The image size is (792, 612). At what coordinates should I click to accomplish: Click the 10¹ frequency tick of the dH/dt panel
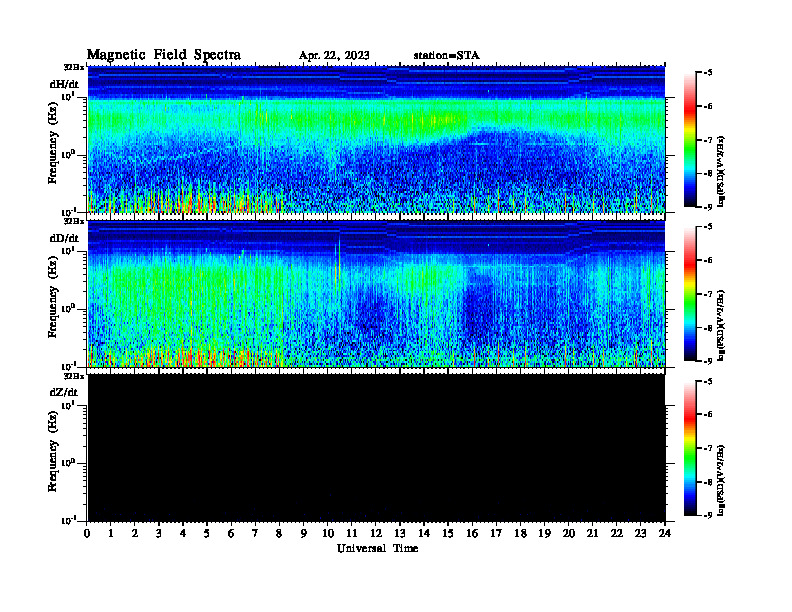68,97
